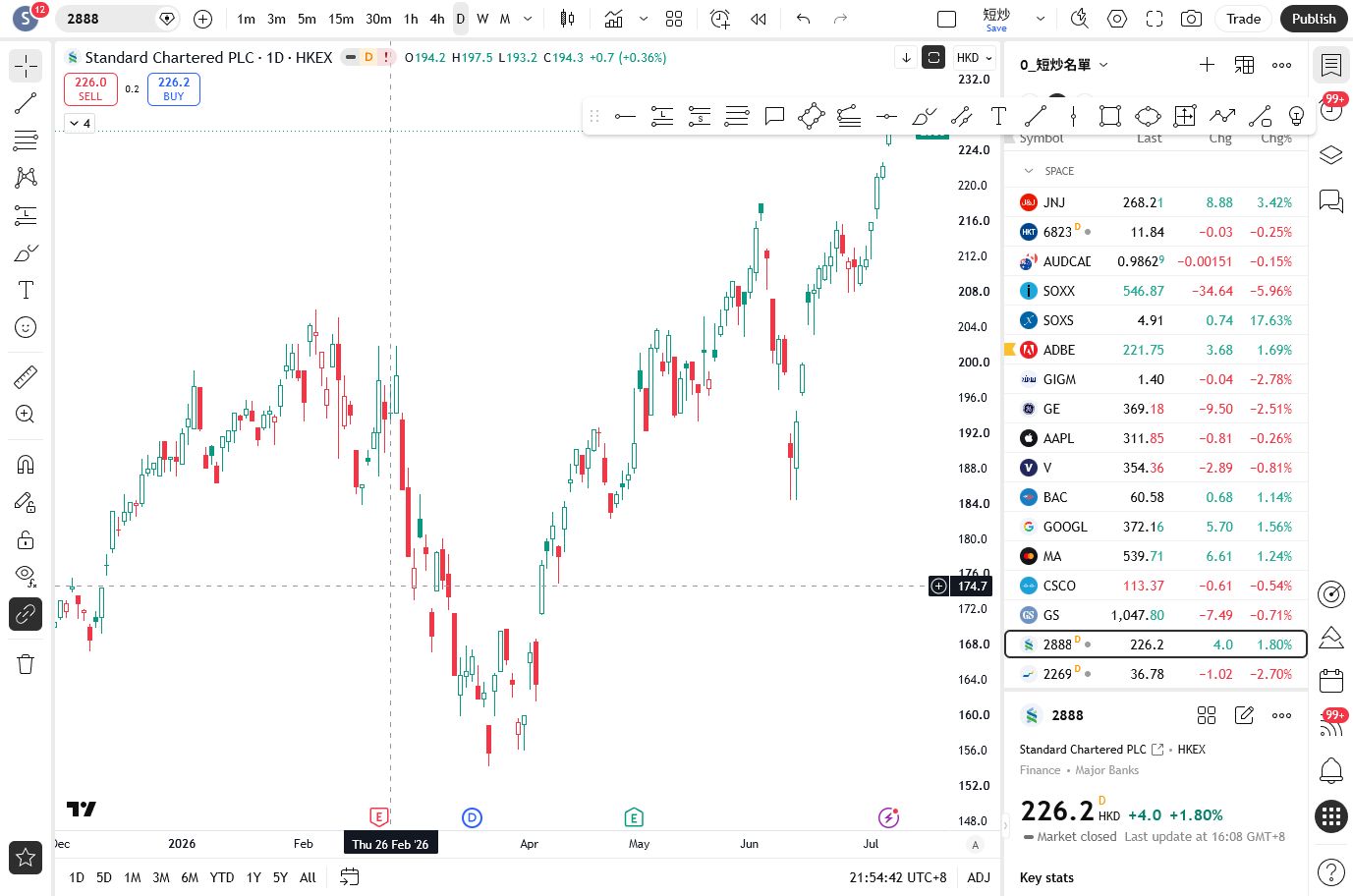The image size is (1353, 896).
Task: Open the Fibonacci retracement tools
Action: coord(26,140)
